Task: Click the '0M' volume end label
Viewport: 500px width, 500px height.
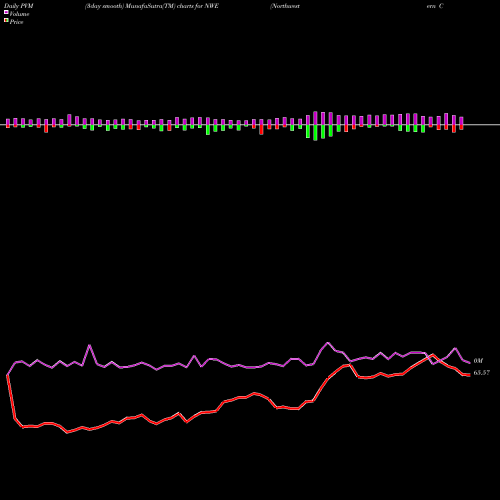Action: pos(478,361)
